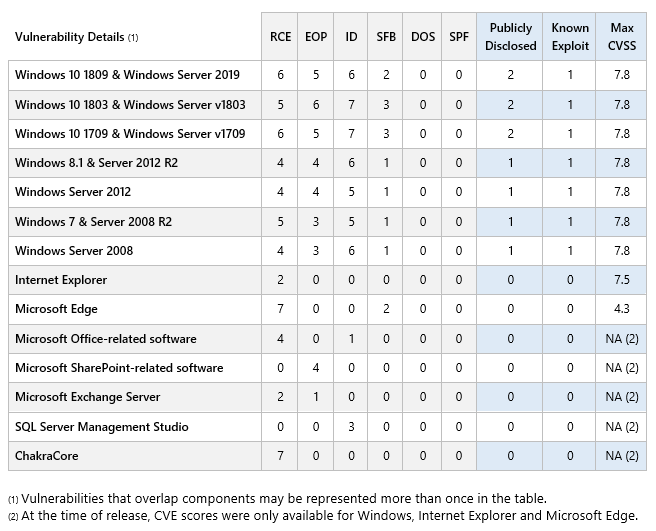The image size is (656, 531).
Task: Click the Internet Explorer row label
Action: [x=61, y=280]
